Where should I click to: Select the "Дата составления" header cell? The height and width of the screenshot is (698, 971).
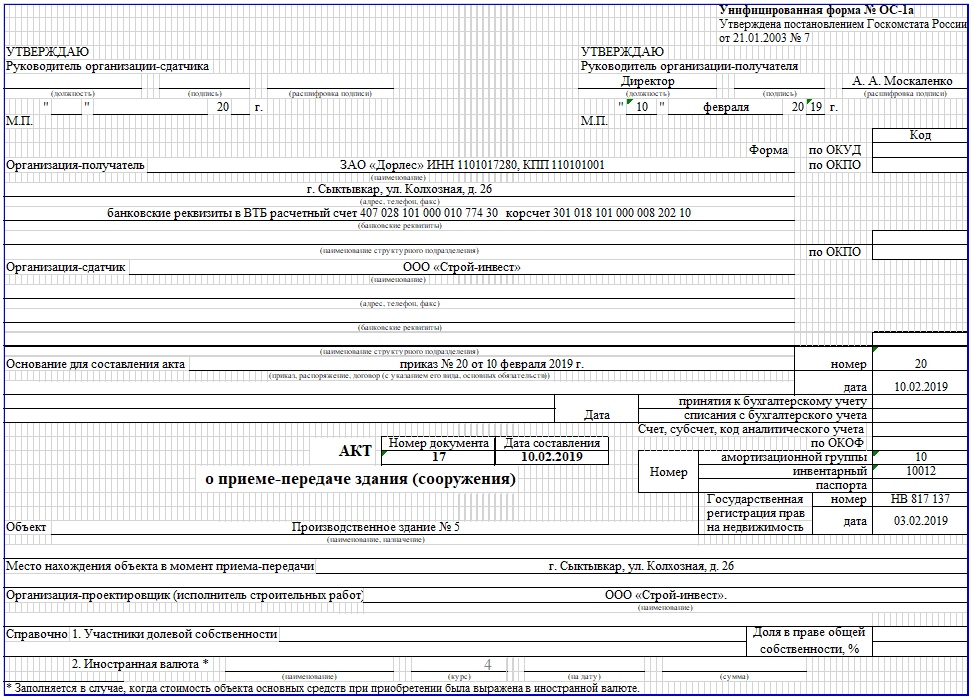[x=552, y=443]
